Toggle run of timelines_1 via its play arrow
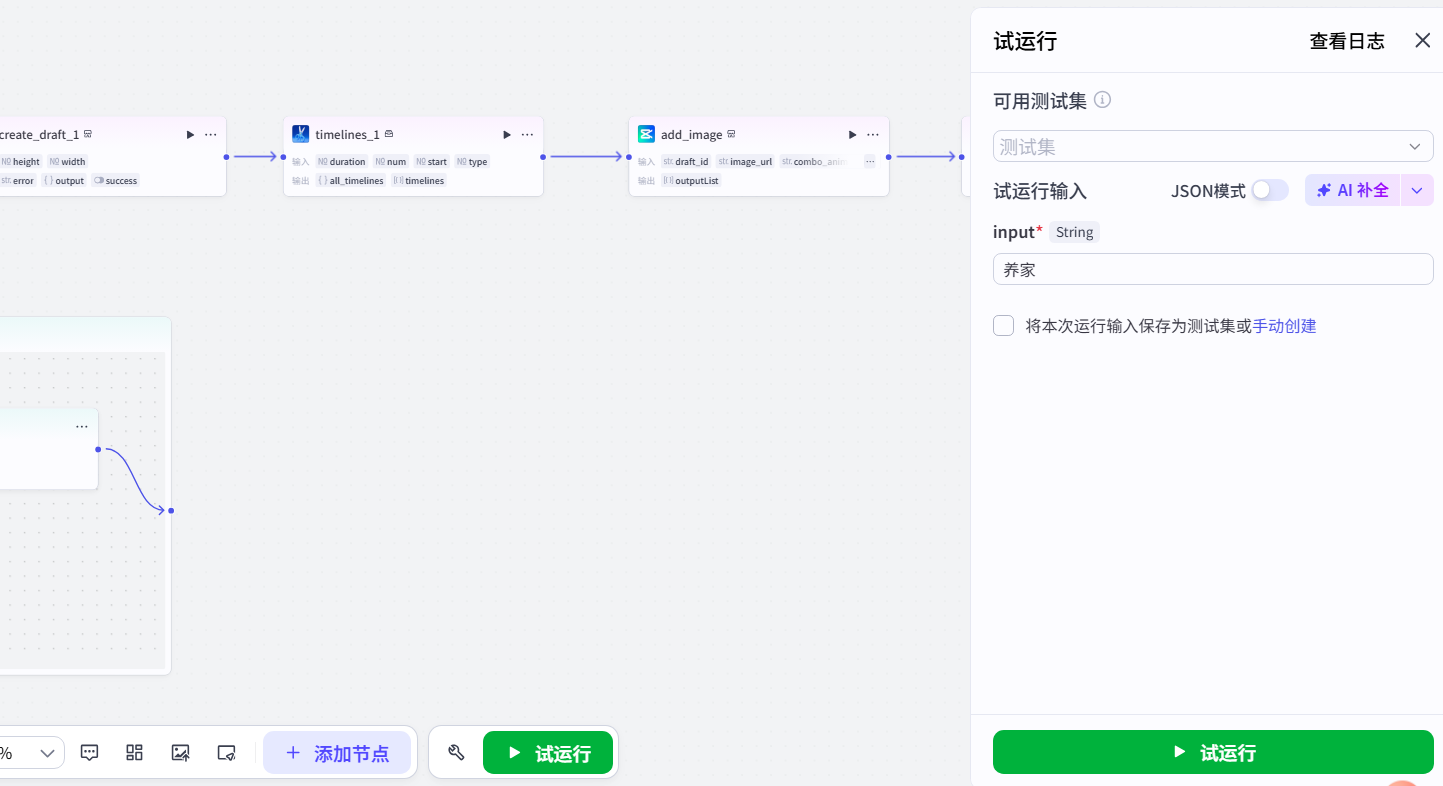 pyautogui.click(x=506, y=134)
